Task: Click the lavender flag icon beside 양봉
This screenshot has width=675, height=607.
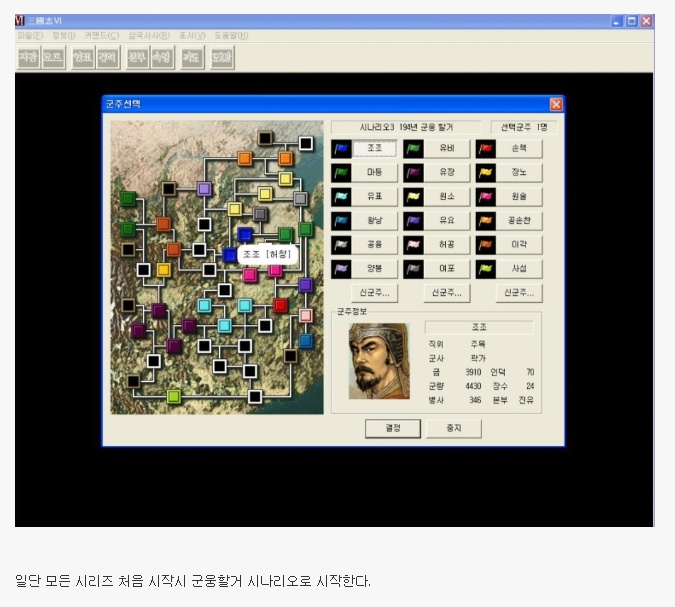Action: pos(341,269)
